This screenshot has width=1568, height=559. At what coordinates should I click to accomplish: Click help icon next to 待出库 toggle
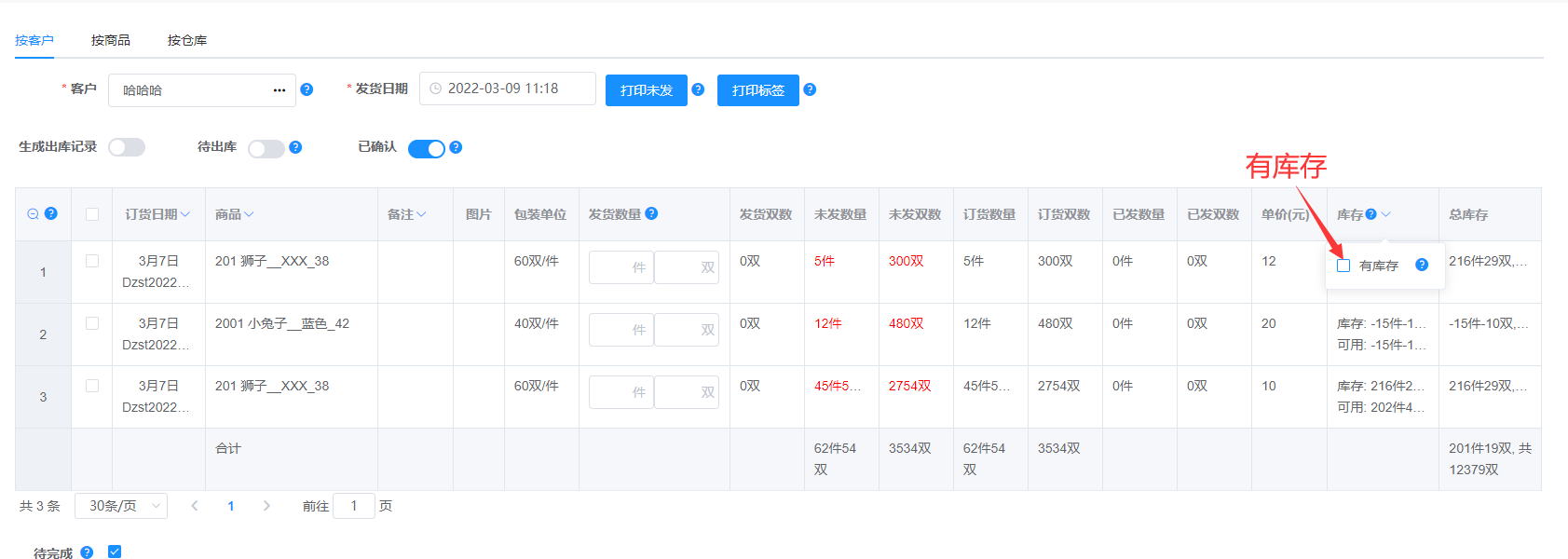[x=295, y=147]
